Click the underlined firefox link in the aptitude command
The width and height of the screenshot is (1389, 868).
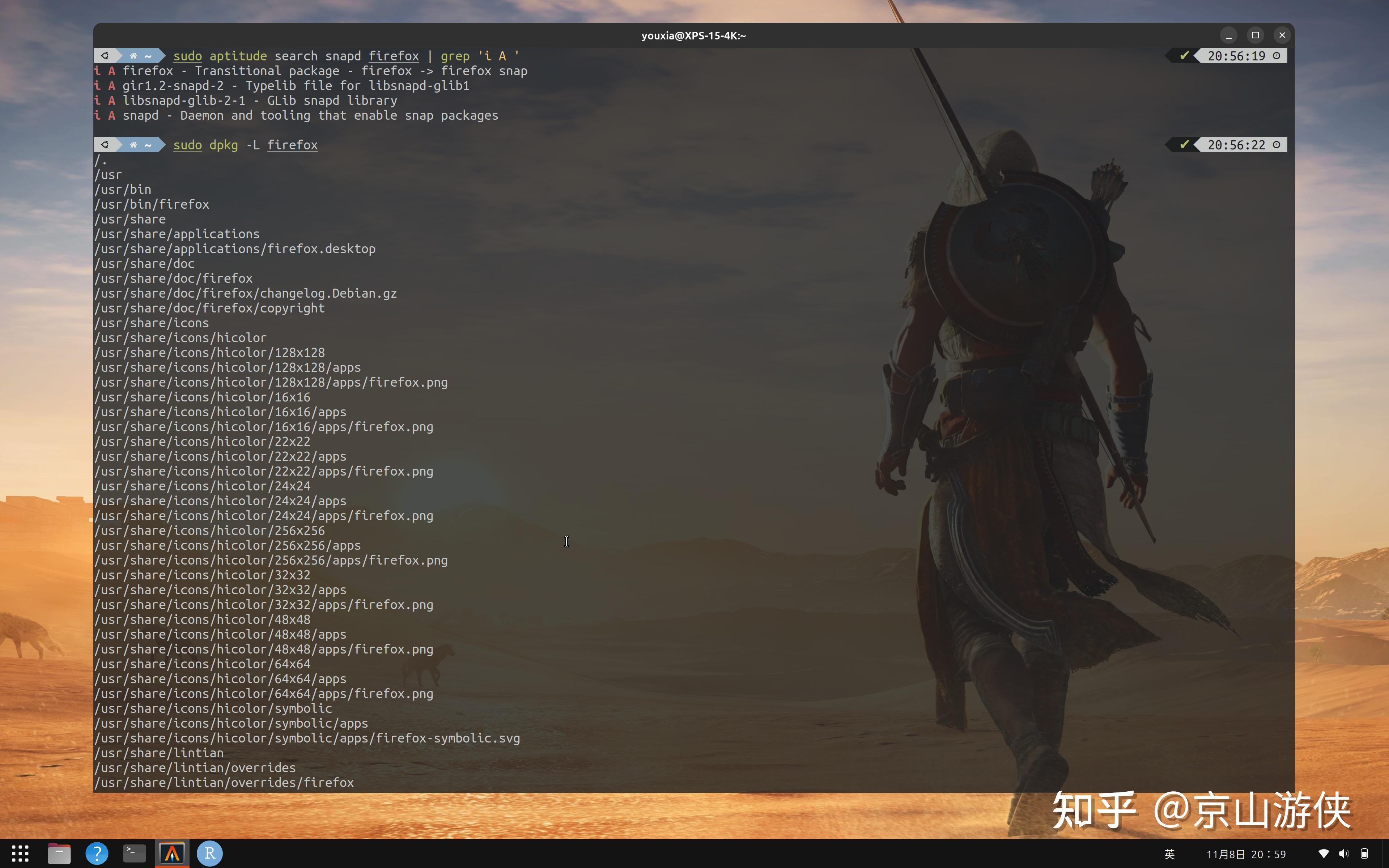coord(394,56)
